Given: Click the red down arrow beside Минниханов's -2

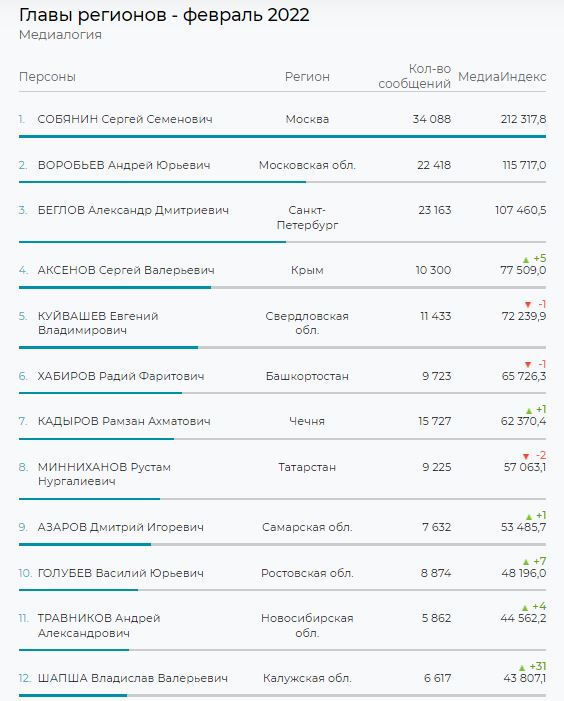Looking at the screenshot, I should coord(526,456).
